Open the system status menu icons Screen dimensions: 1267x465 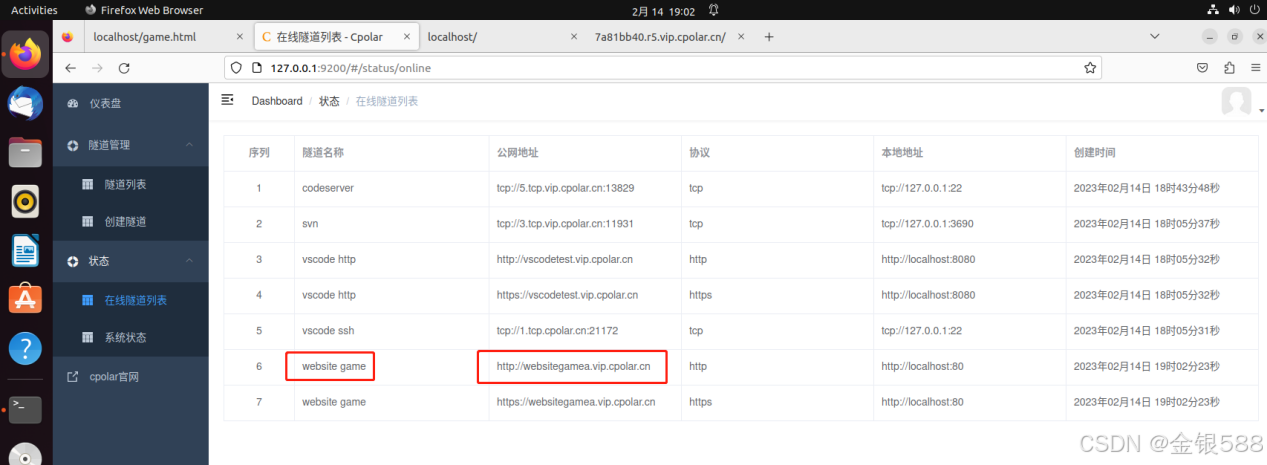(1232, 10)
